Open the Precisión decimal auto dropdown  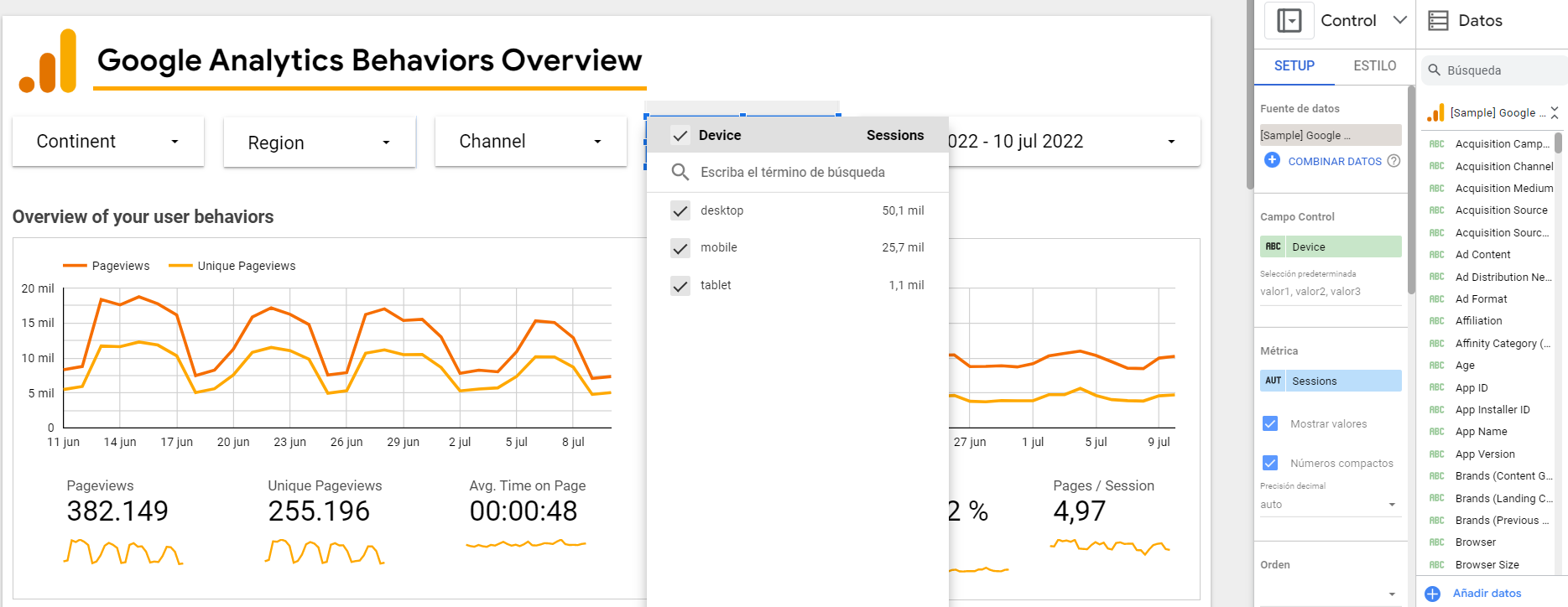1330,505
